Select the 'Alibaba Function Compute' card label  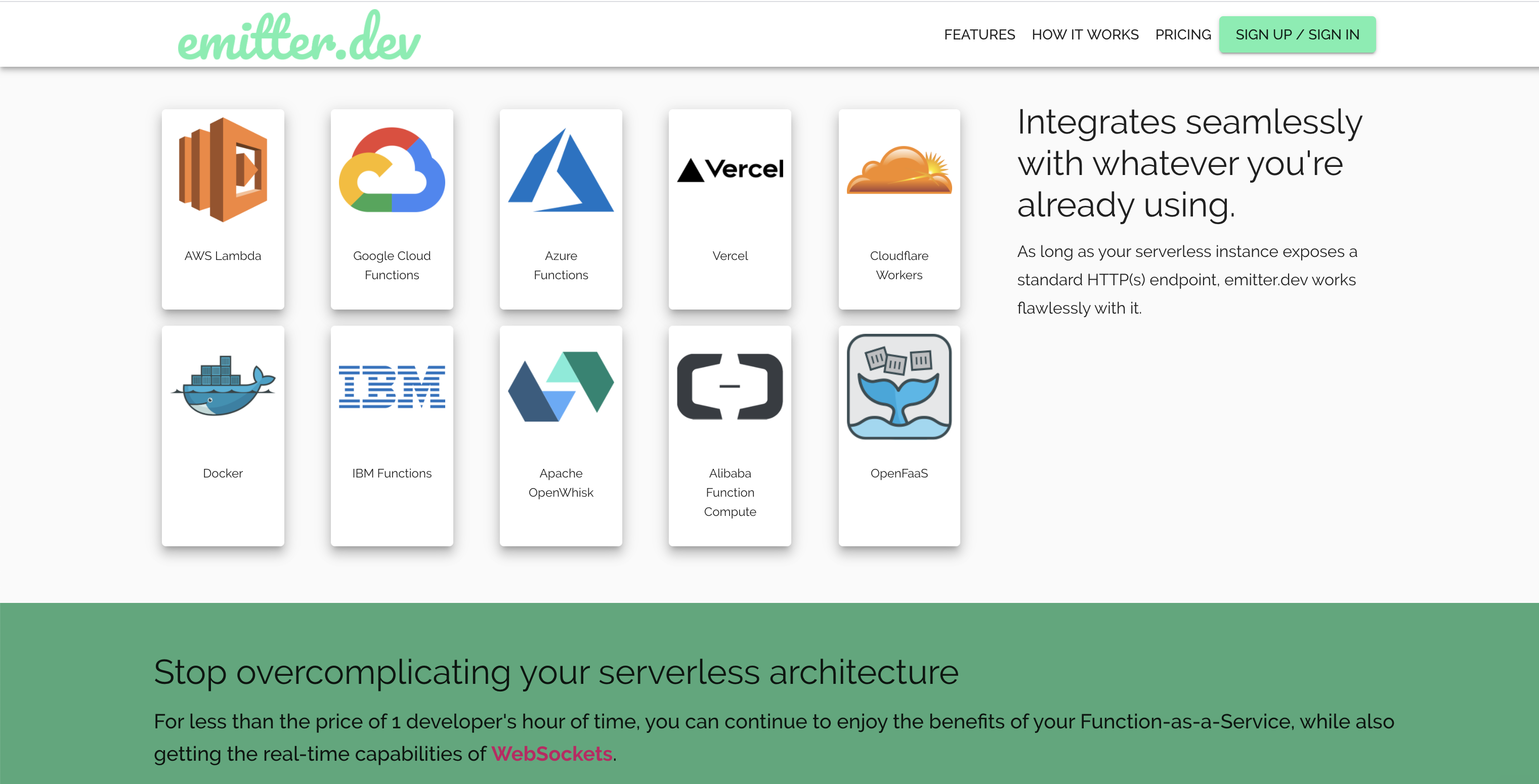[730, 492]
